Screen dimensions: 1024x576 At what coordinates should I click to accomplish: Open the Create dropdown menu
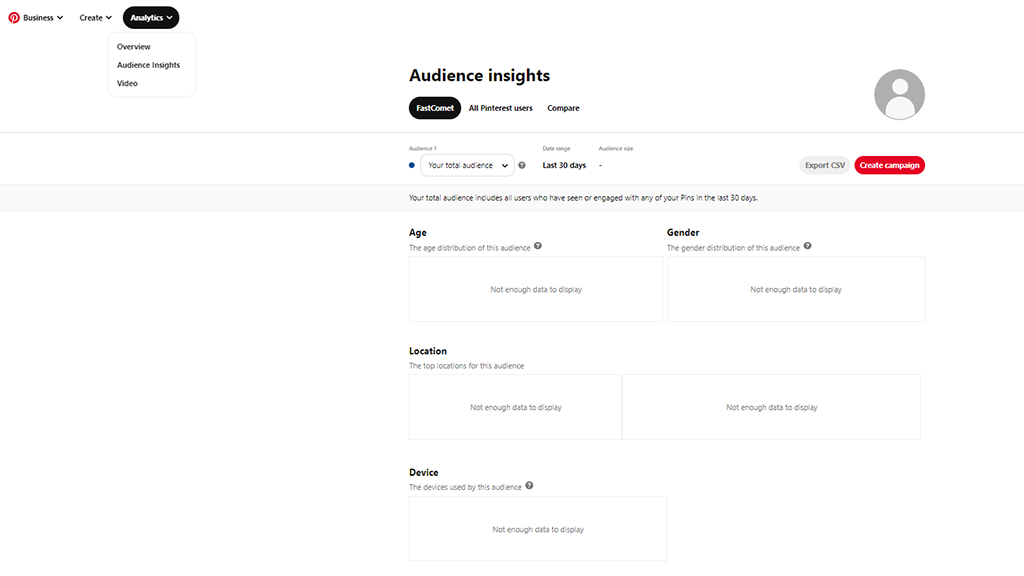(x=94, y=17)
